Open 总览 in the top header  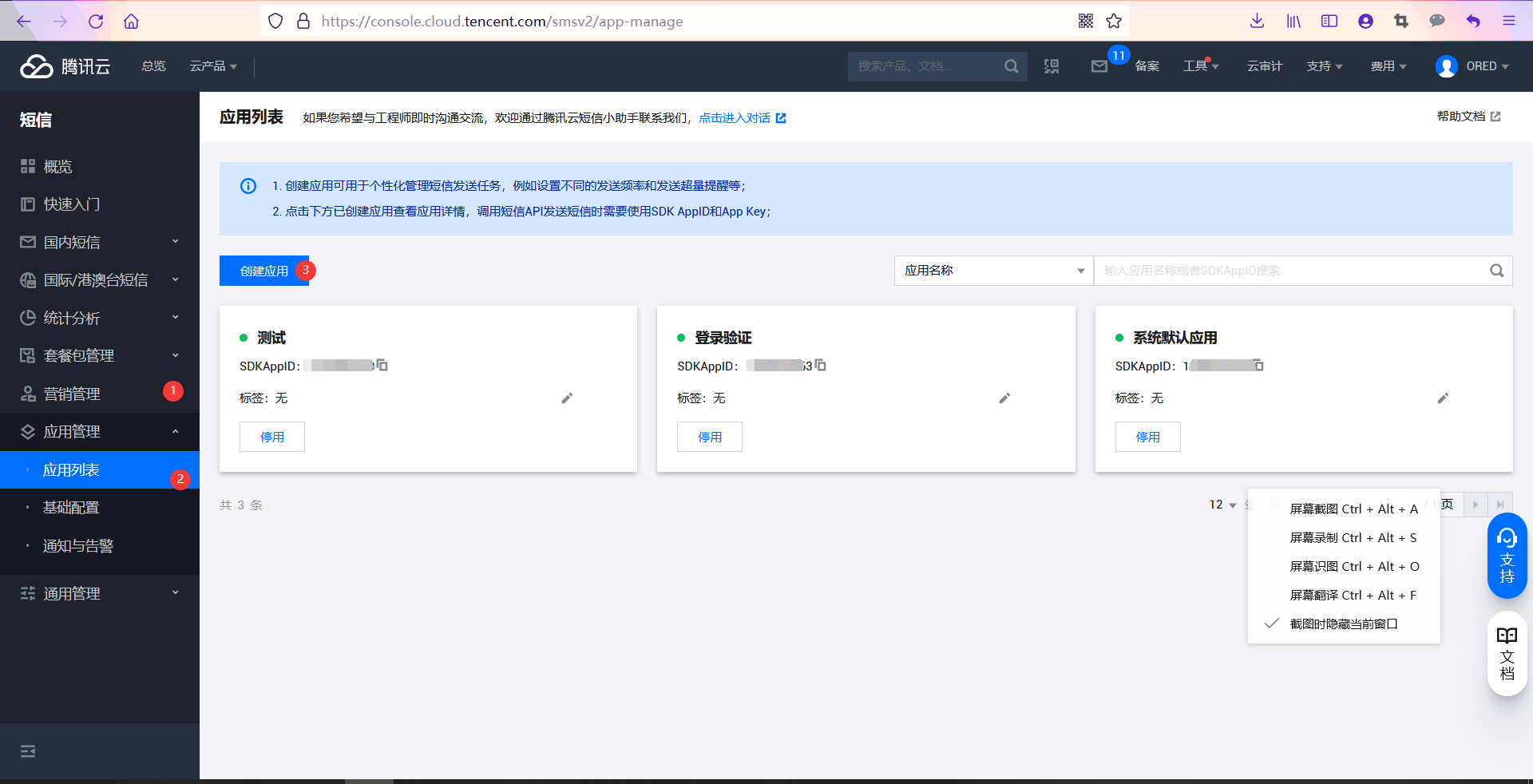pos(153,66)
